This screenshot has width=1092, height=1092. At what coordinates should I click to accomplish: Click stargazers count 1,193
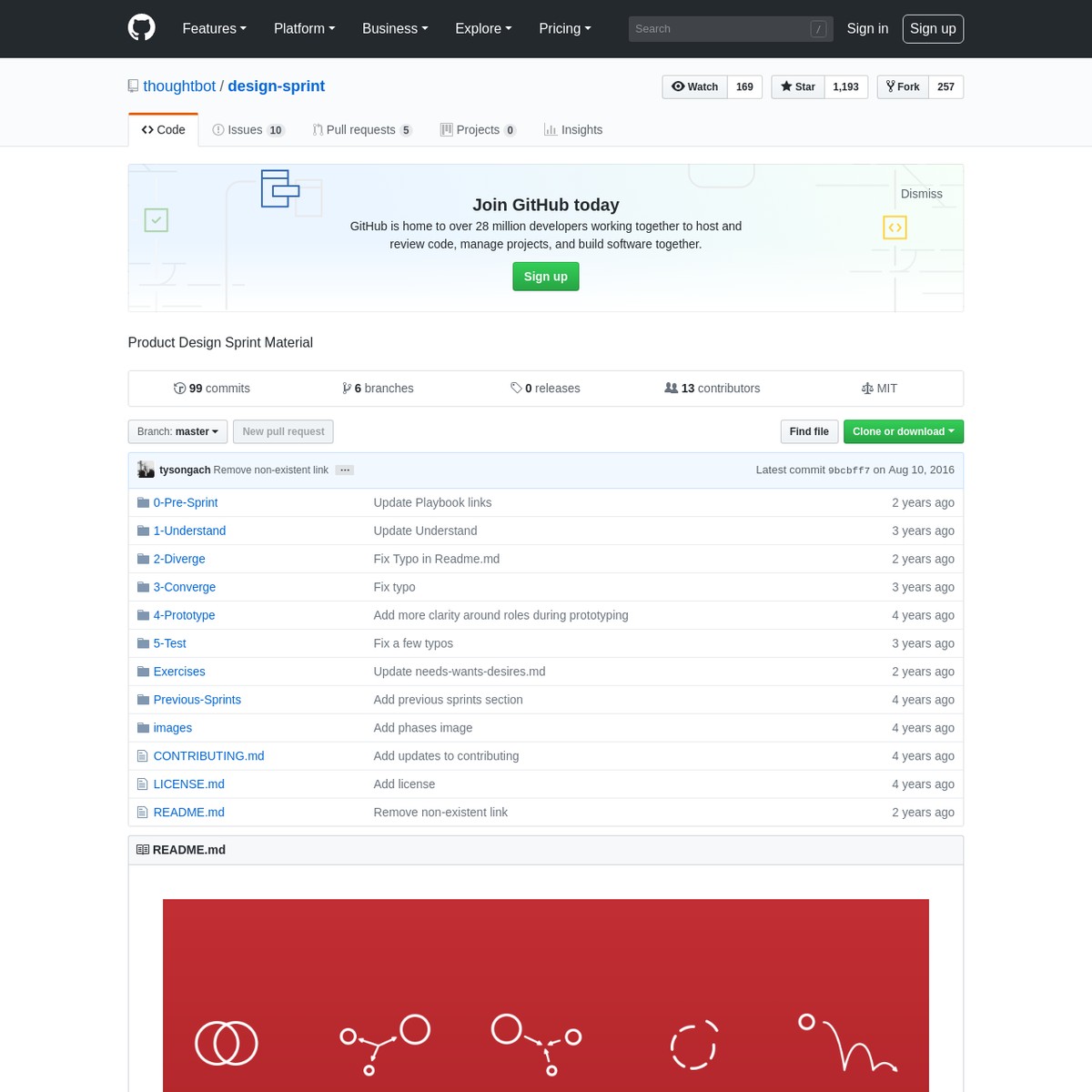pyautogui.click(x=845, y=87)
